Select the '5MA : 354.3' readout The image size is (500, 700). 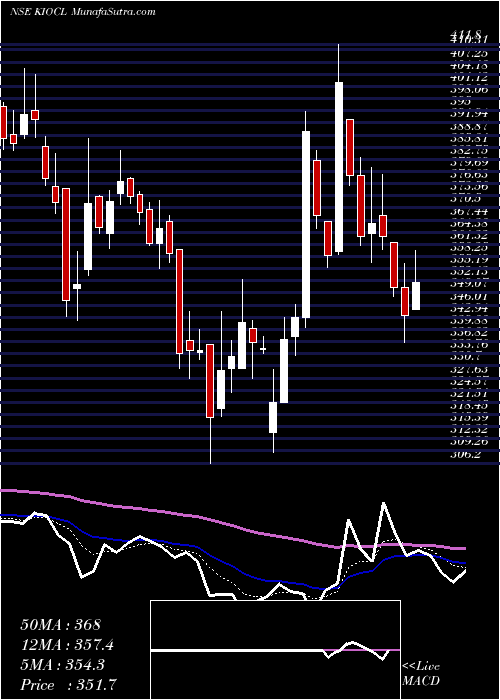point(62,665)
